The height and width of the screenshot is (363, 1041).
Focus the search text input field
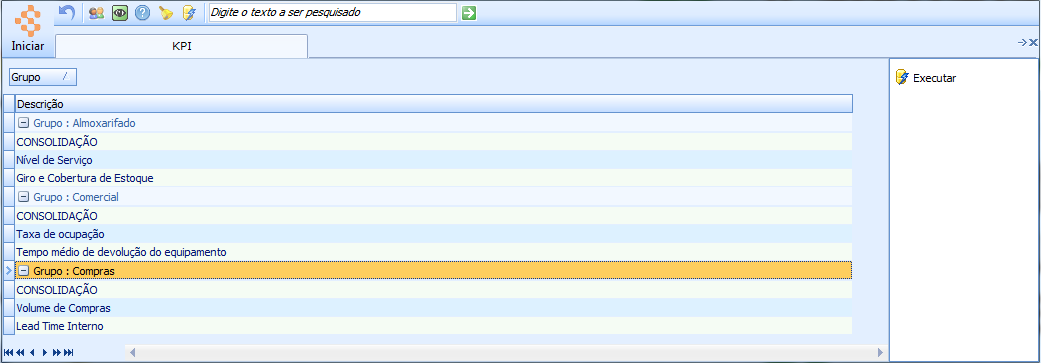[x=333, y=13]
